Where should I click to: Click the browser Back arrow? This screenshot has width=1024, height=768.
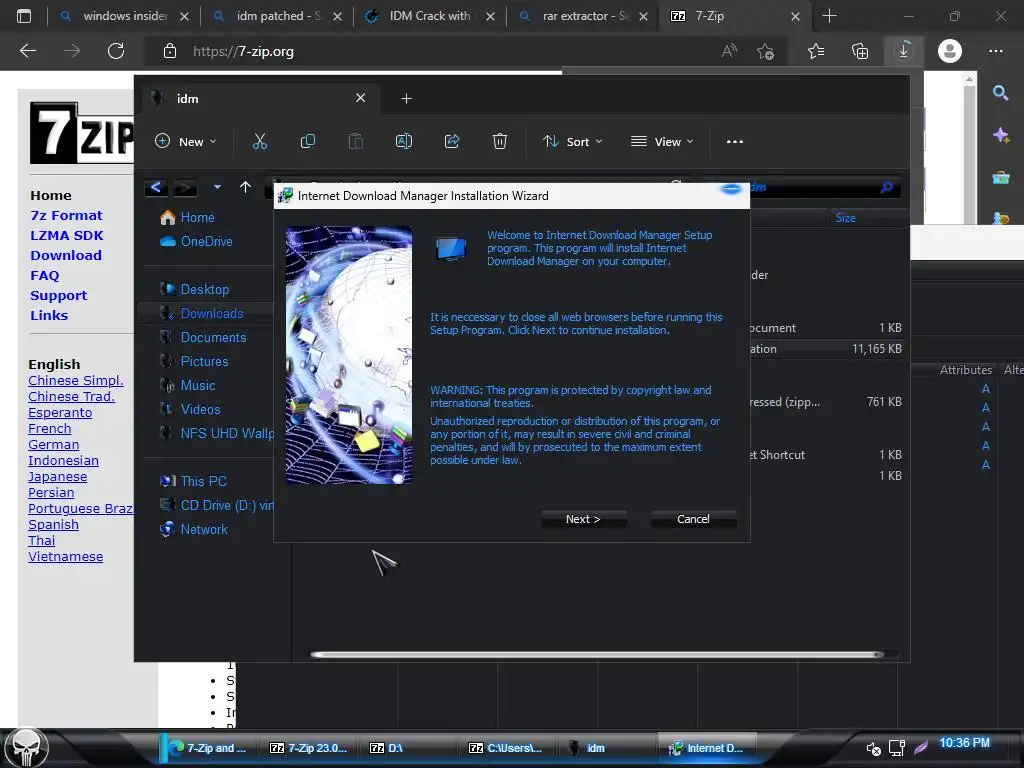[x=28, y=51]
